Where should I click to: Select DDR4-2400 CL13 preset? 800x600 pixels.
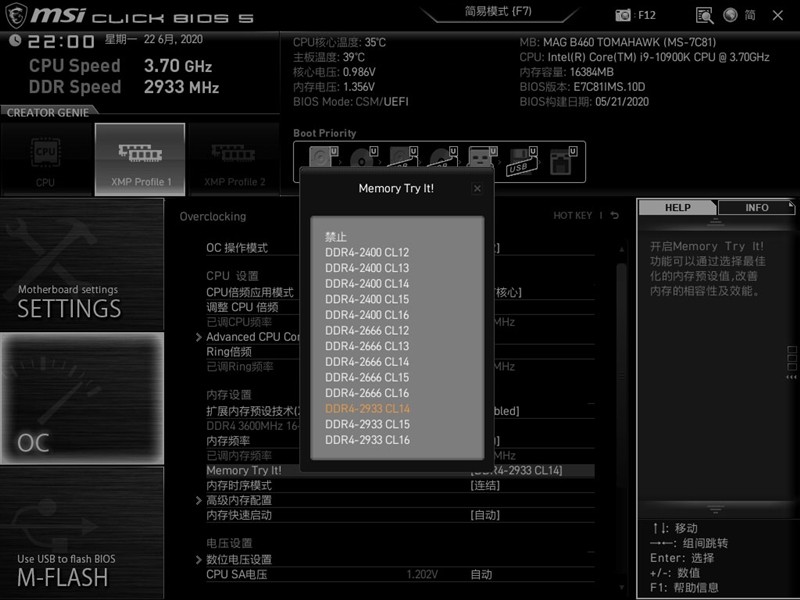click(x=367, y=268)
